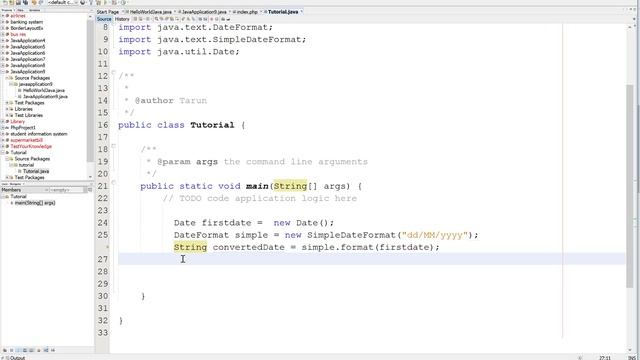The image size is (640, 360).
Task: Click the Undo toolbar icon
Action: click(x=34, y=2)
